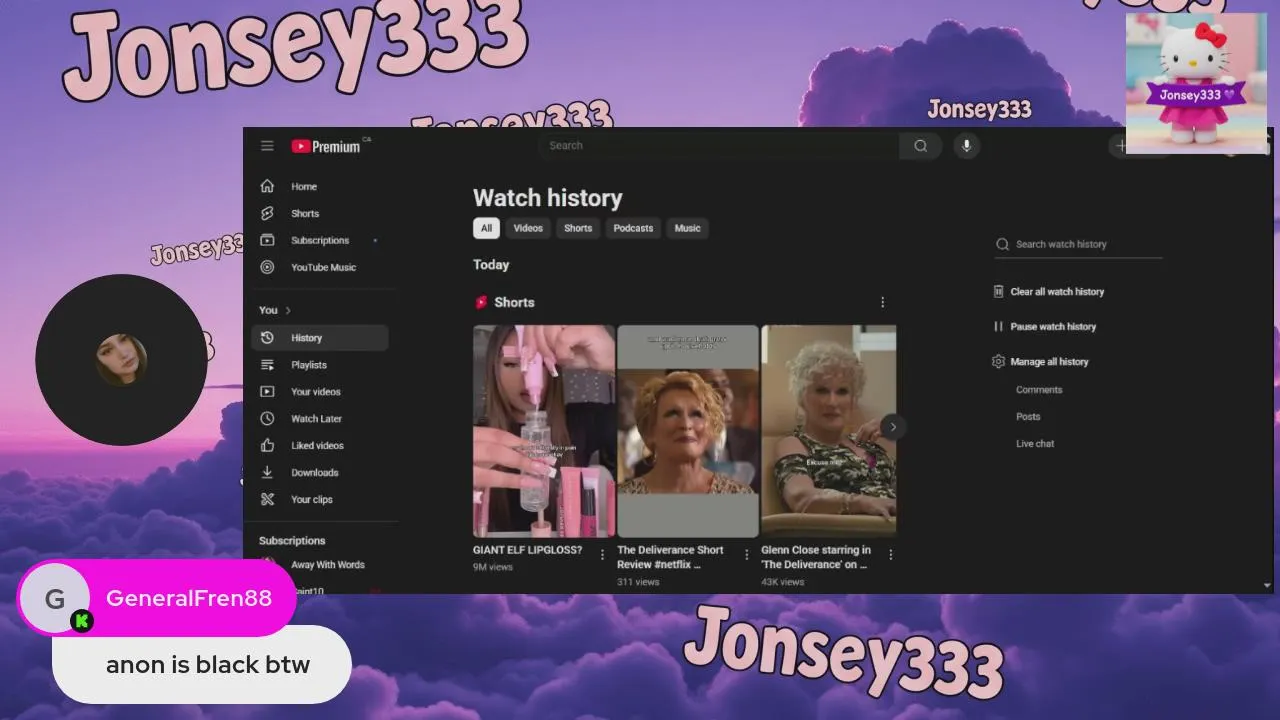Viewport: 1280px width, 720px height.
Task: Click the History clock icon
Action: tap(267, 338)
